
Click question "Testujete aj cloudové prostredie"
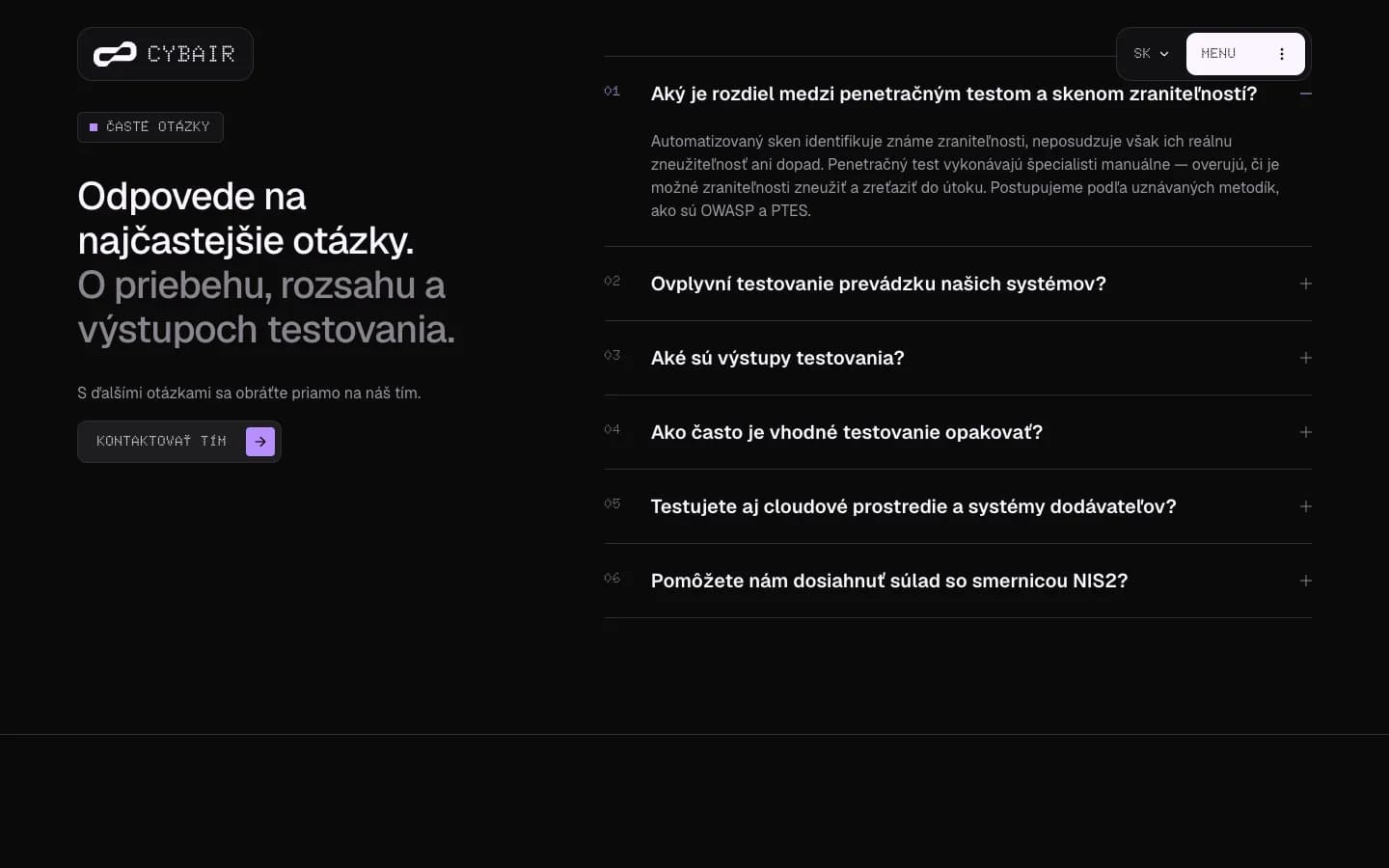coord(913,506)
